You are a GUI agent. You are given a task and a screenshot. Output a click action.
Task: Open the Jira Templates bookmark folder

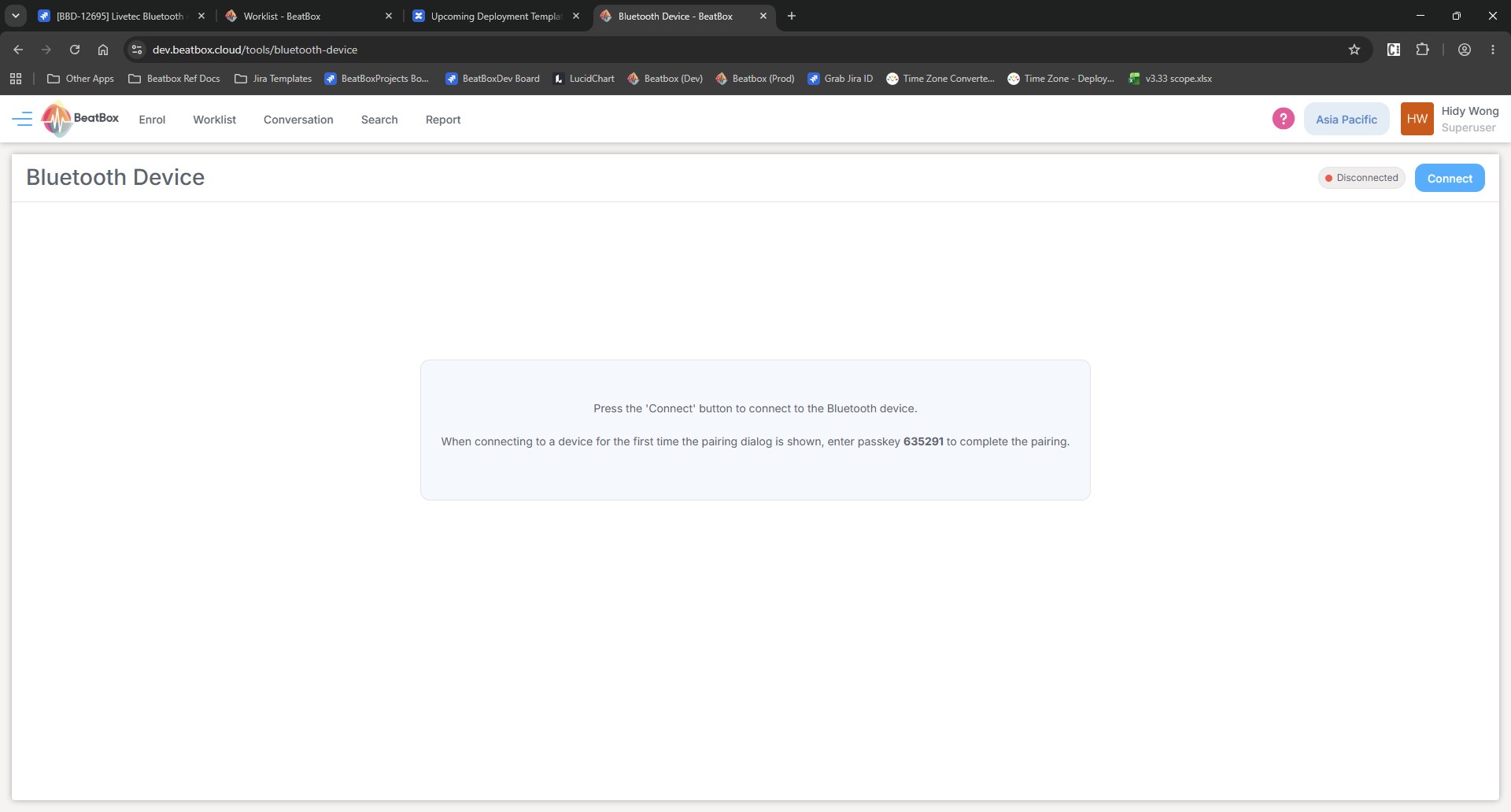click(x=273, y=79)
